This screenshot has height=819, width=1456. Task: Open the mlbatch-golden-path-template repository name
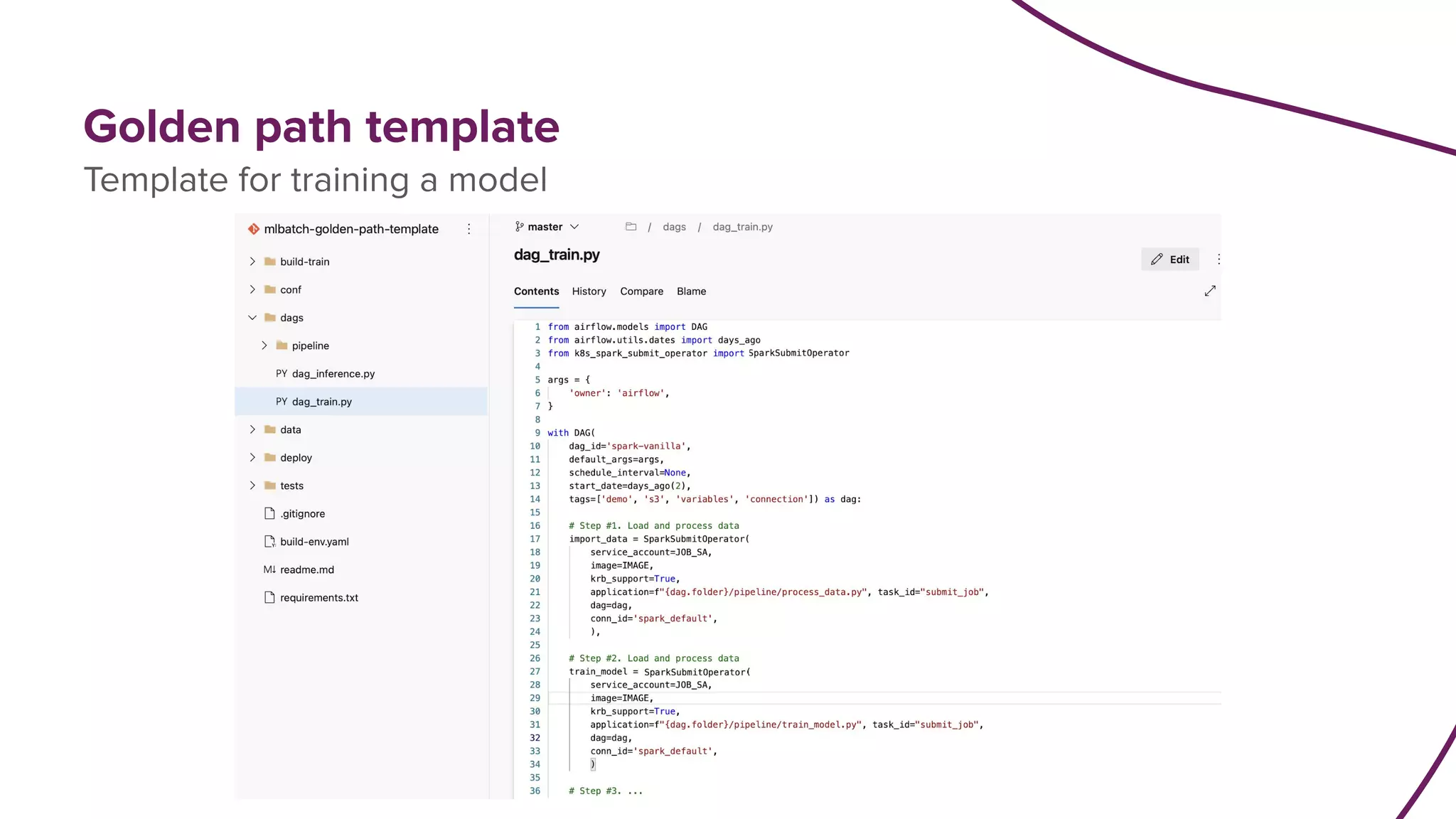(x=351, y=229)
